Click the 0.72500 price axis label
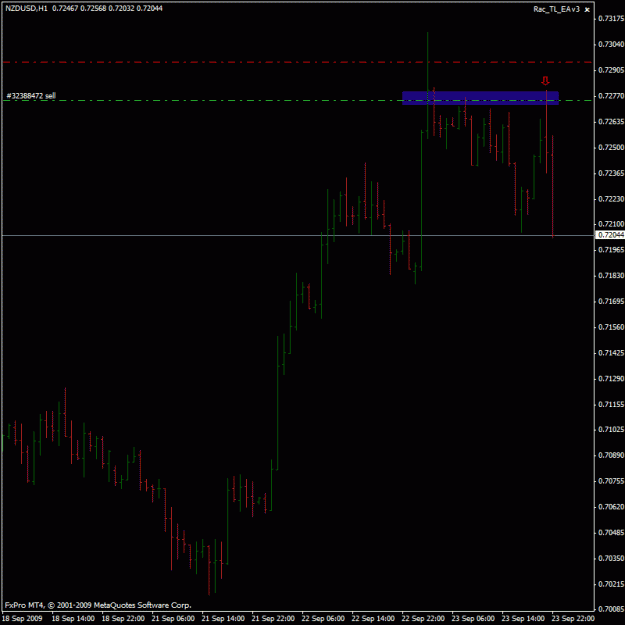Image resolution: width=625 pixels, height=625 pixels. [x=611, y=147]
